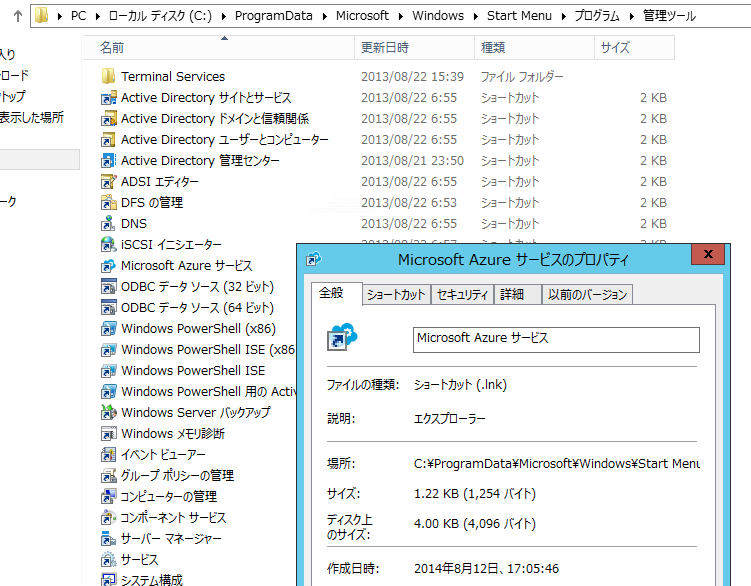Select システム構成 icon
The height and width of the screenshot is (586, 751).
point(108,580)
